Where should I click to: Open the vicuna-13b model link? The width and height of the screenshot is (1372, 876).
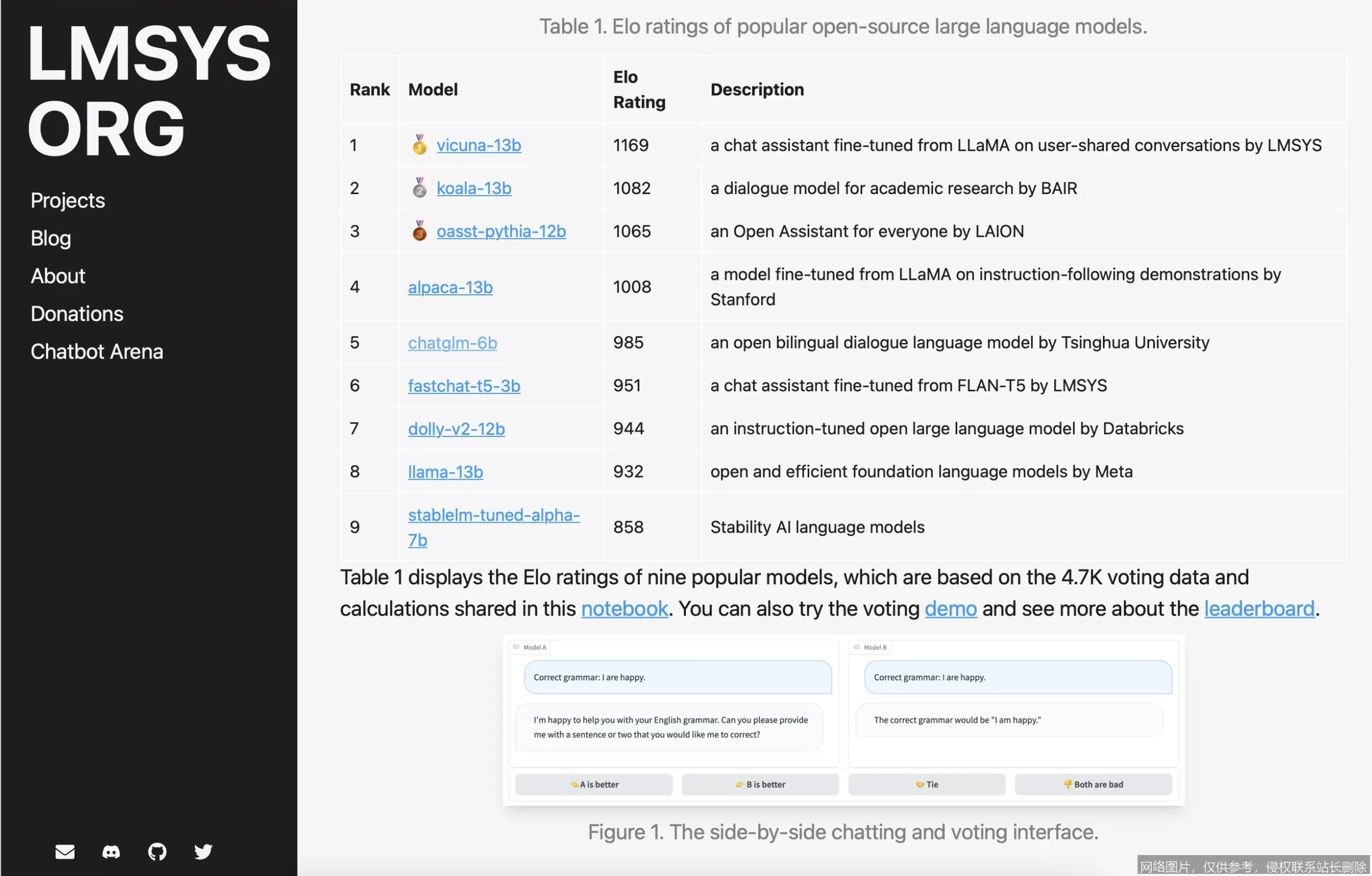point(479,145)
